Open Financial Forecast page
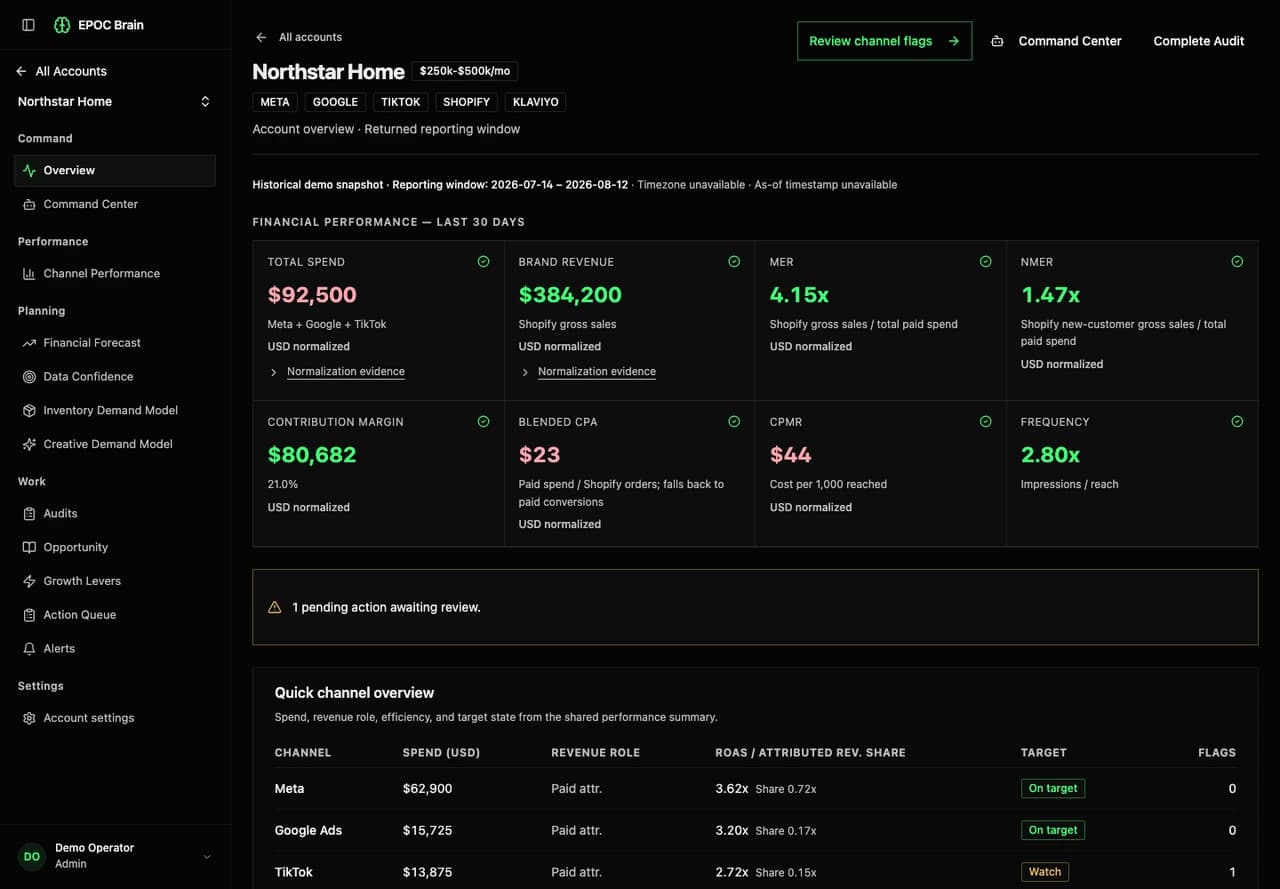The width and height of the screenshot is (1280, 889). (x=115, y=342)
